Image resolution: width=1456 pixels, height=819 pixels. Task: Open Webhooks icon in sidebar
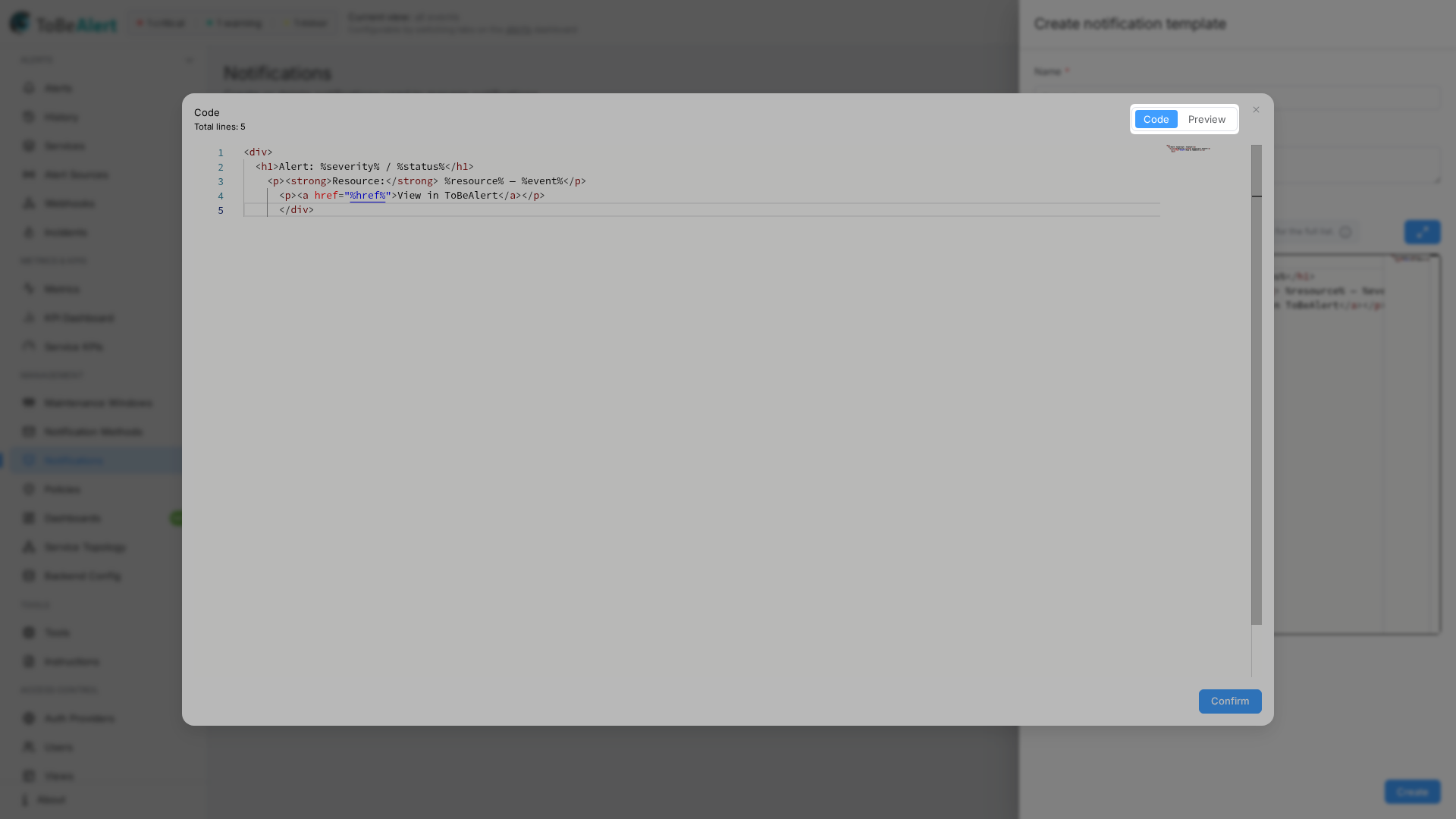(x=29, y=203)
